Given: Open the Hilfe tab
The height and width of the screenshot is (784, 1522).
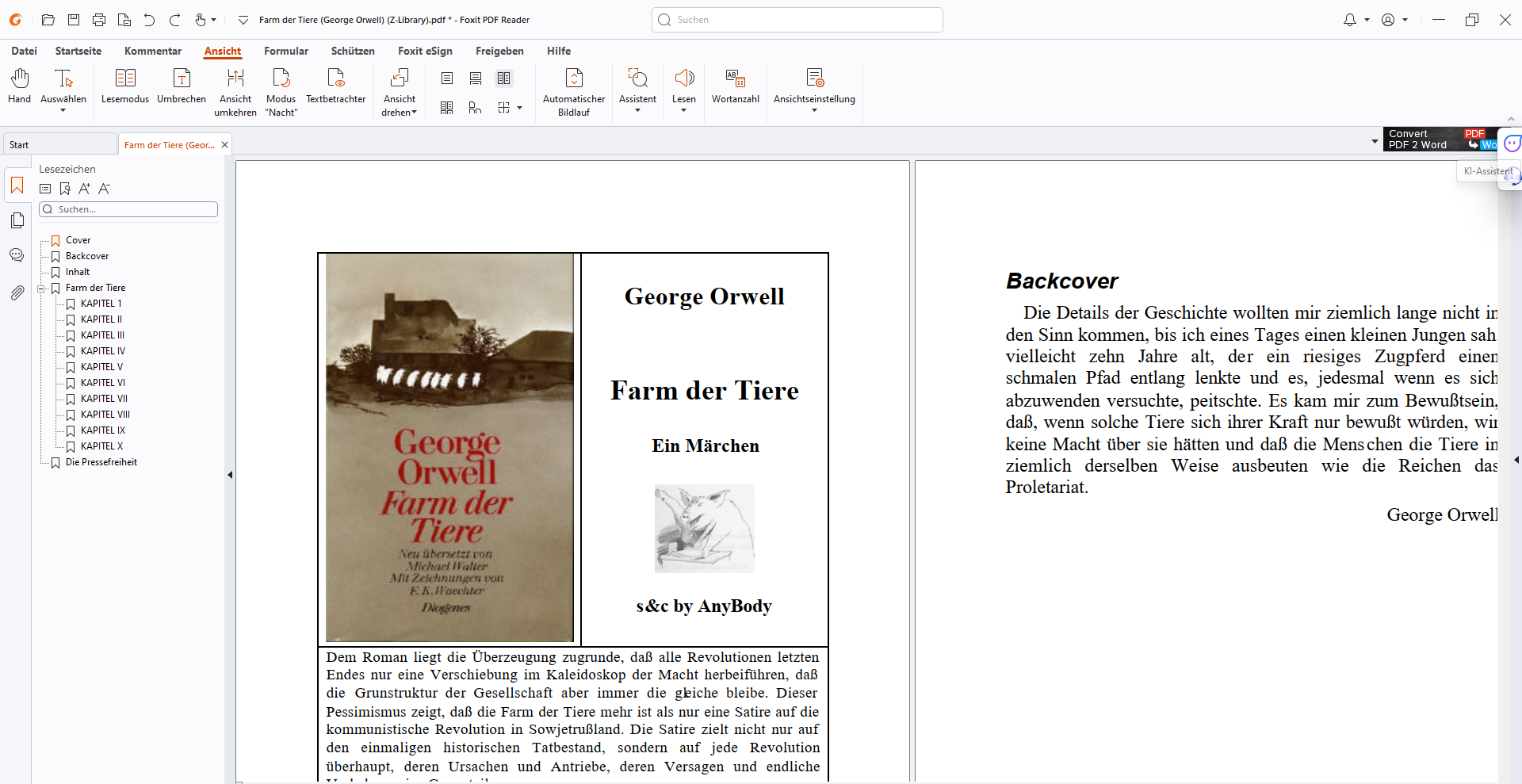Looking at the screenshot, I should point(559,51).
